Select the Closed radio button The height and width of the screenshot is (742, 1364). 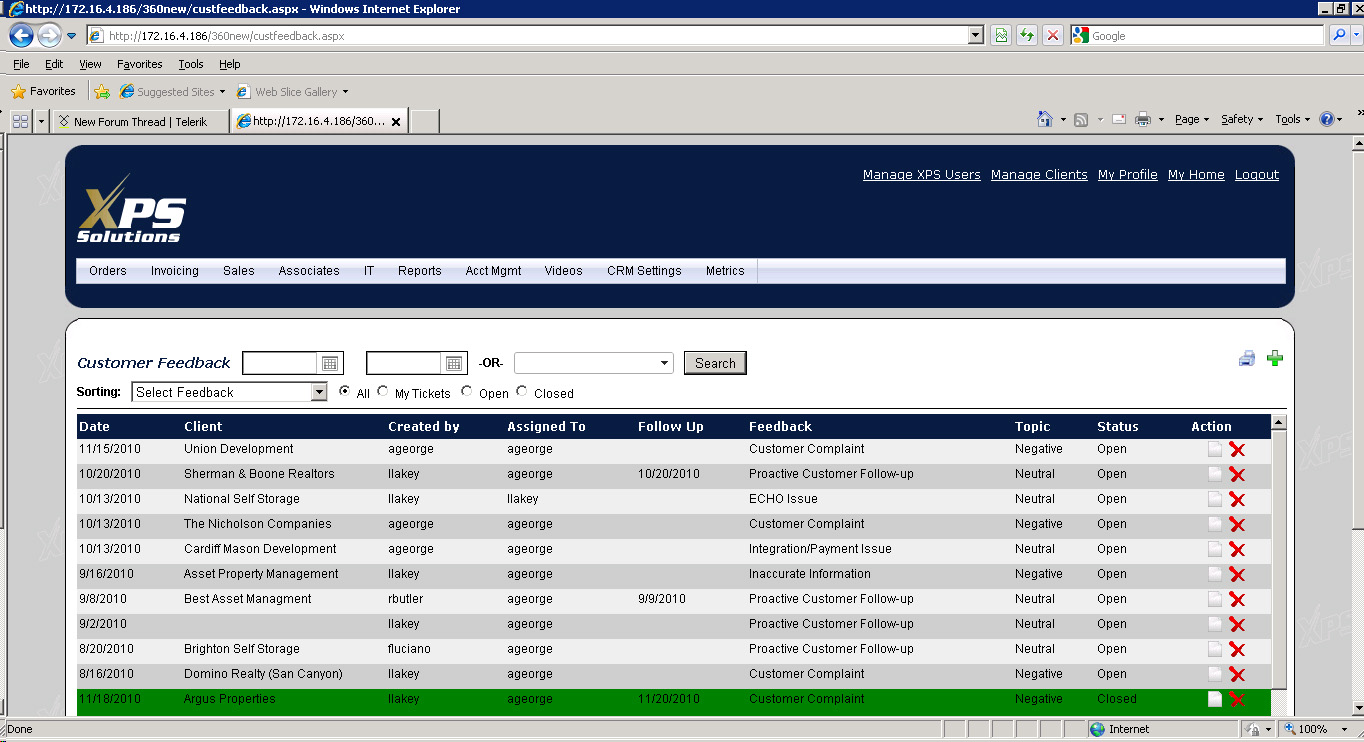[522, 392]
